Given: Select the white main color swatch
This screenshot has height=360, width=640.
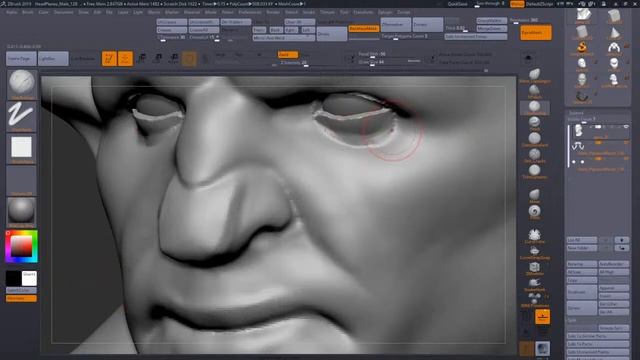Looking at the screenshot, I should click(29, 278).
